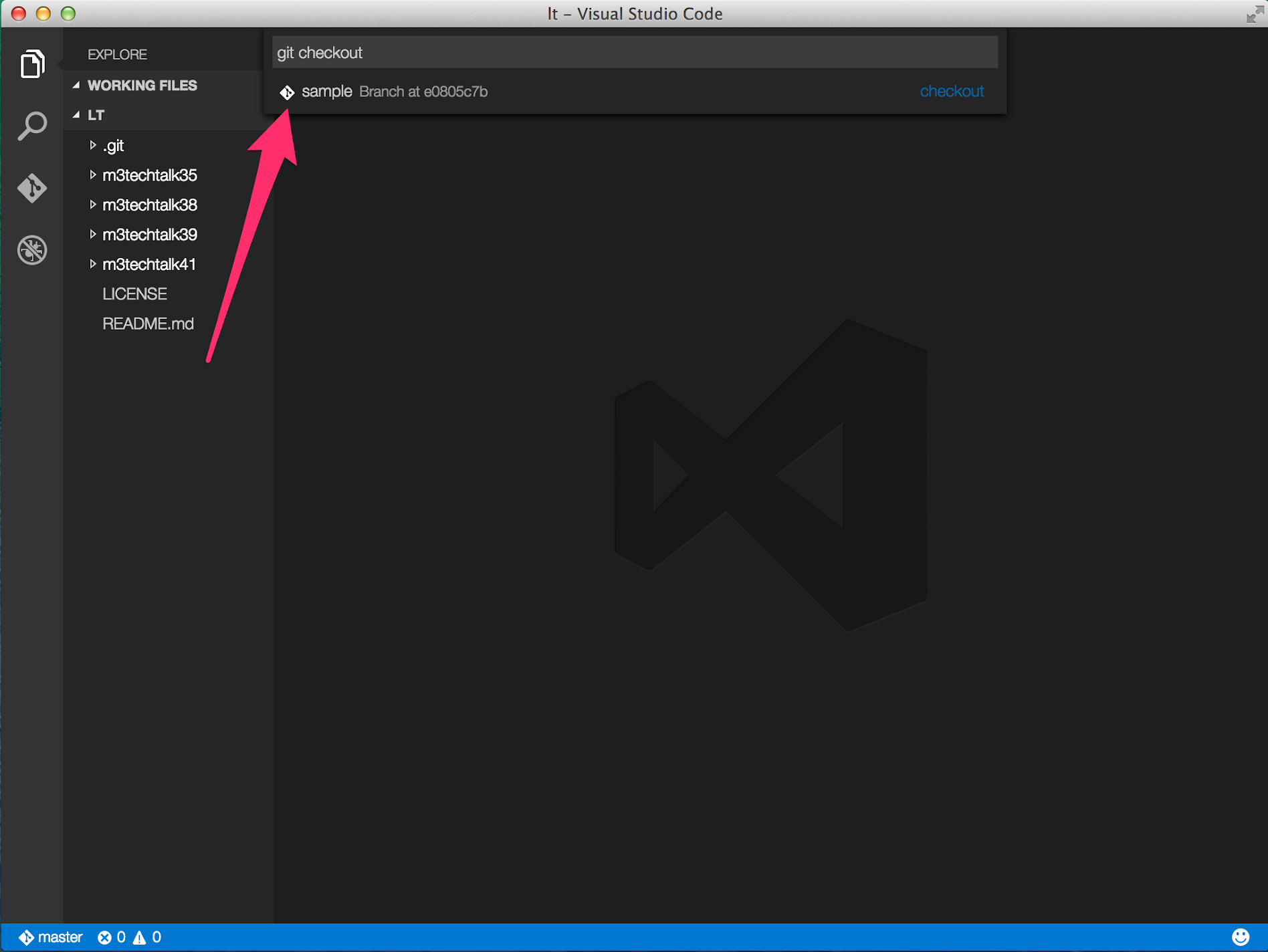Enter full screen using the title bar arrows

pyautogui.click(x=1254, y=14)
